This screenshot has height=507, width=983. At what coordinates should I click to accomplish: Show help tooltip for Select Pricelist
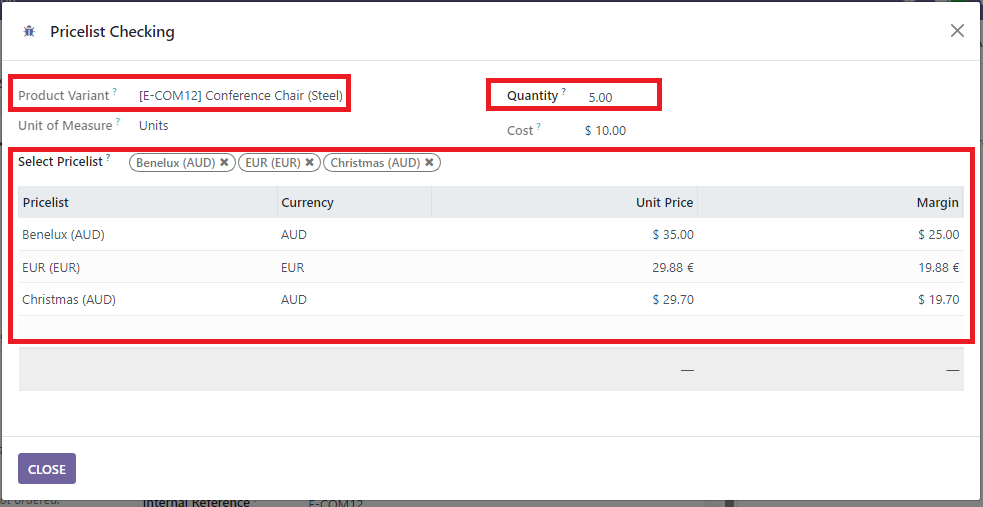tap(108, 158)
